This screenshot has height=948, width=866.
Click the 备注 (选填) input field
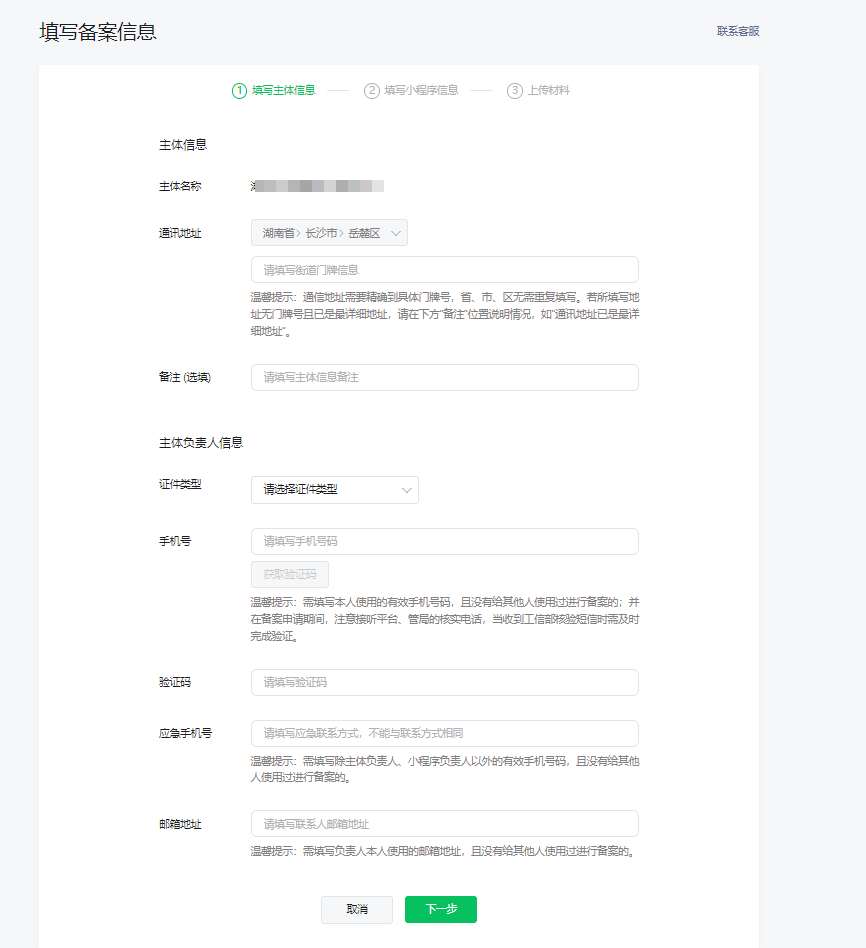point(444,377)
